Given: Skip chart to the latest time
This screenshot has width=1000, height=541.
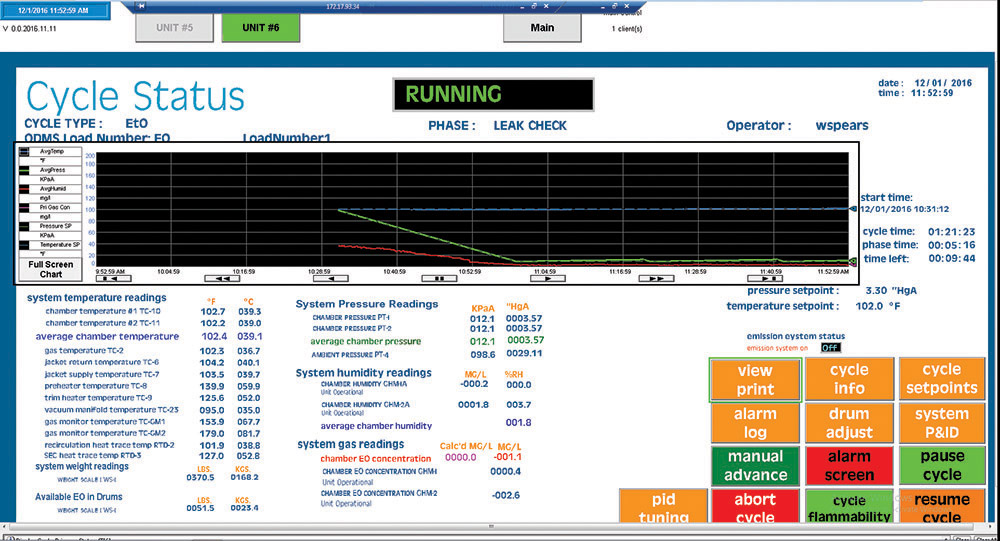Looking at the screenshot, I should (x=765, y=279).
